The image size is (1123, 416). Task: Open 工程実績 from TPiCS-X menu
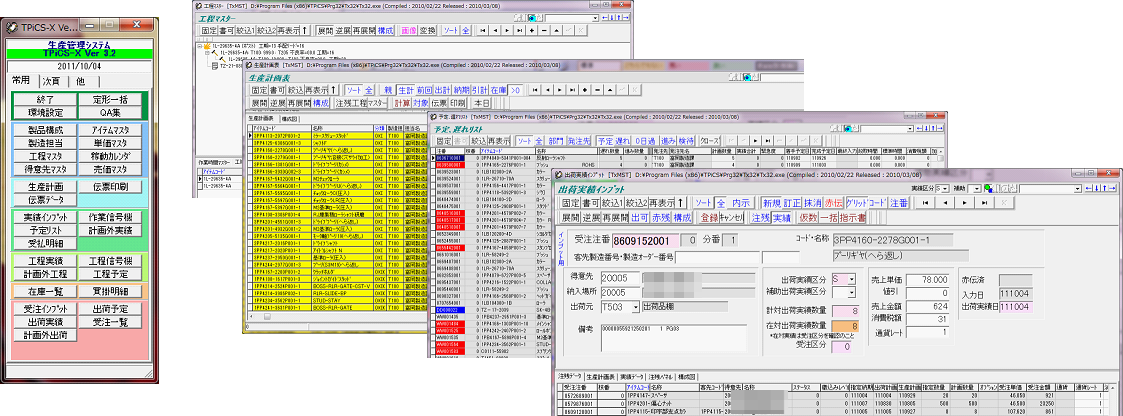(45, 261)
